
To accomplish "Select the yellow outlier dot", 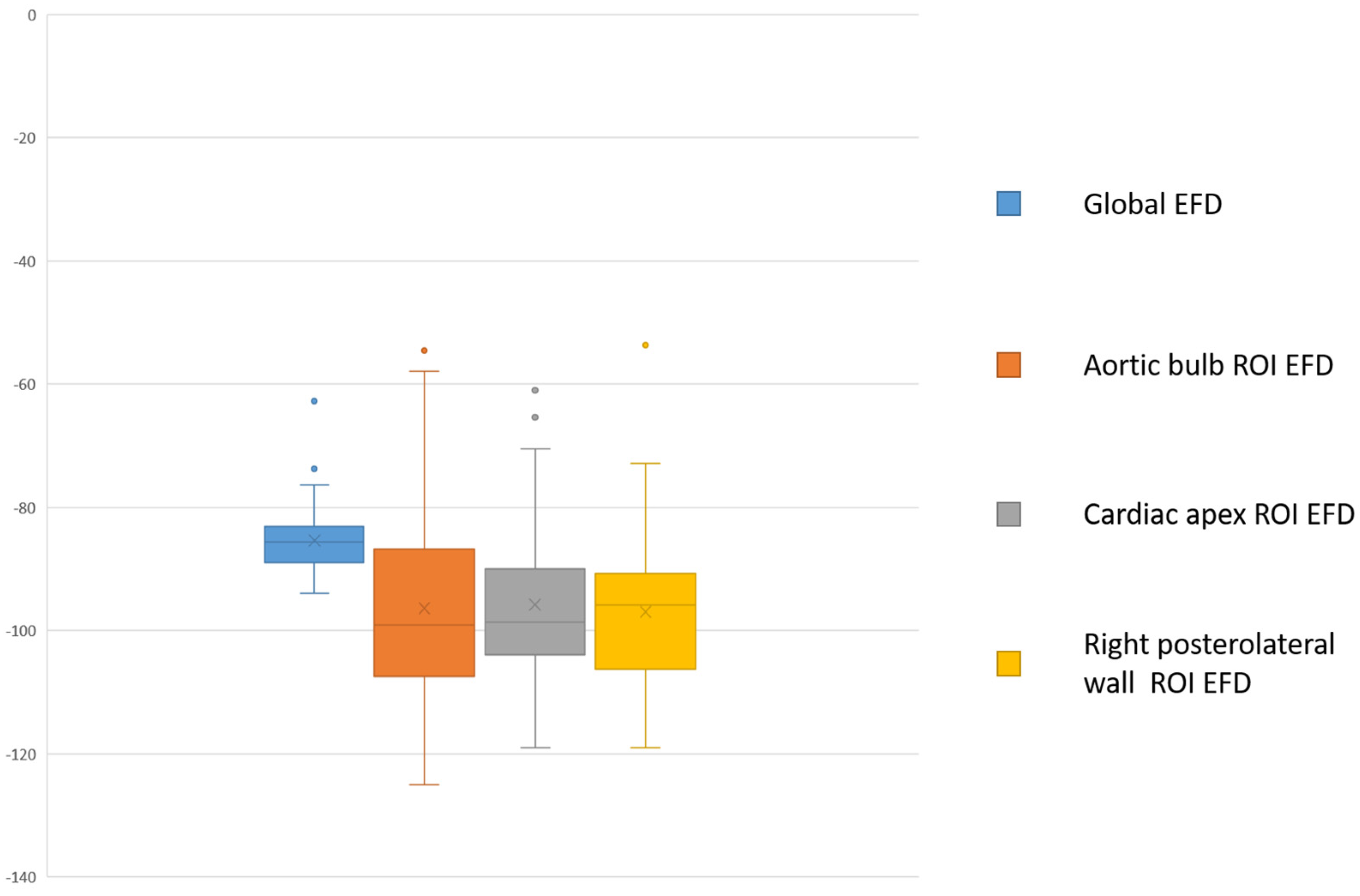I will pyautogui.click(x=645, y=345).
